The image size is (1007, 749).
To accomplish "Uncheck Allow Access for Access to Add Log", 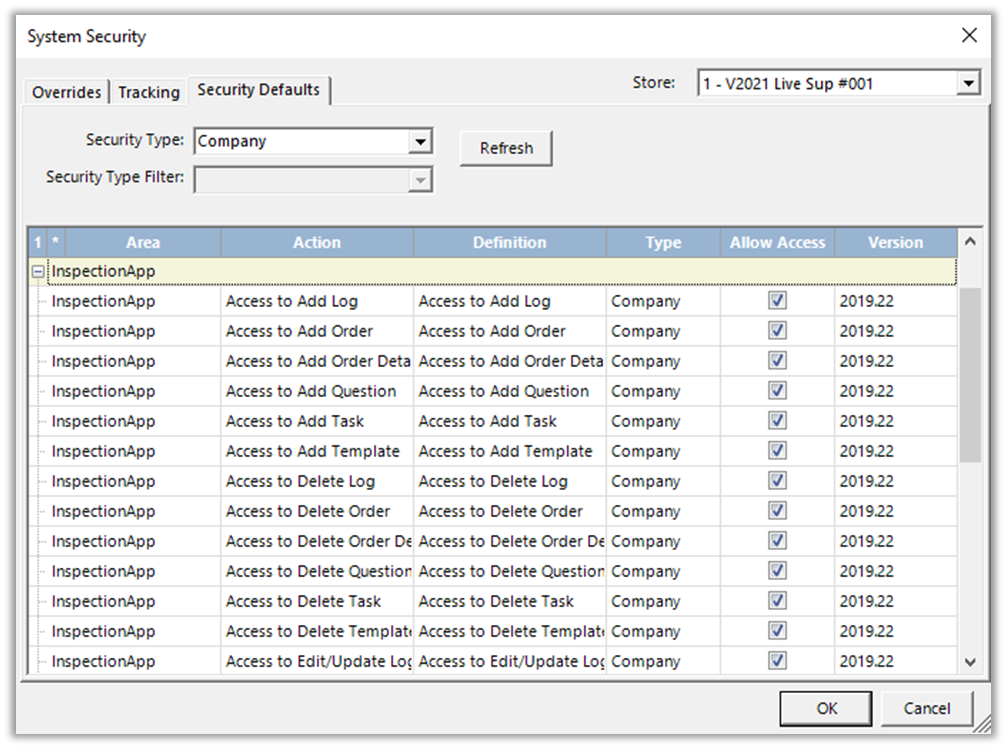I will tap(777, 301).
